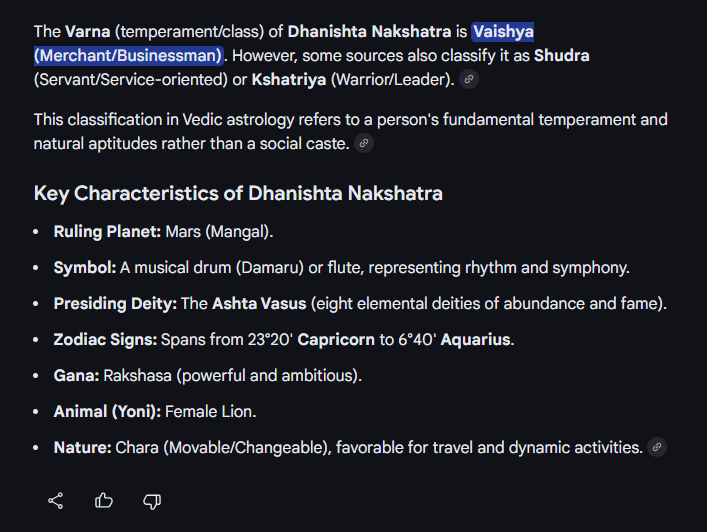The width and height of the screenshot is (707, 532).
Task: Open source link after 'dynamic activities'
Action: tap(656, 448)
